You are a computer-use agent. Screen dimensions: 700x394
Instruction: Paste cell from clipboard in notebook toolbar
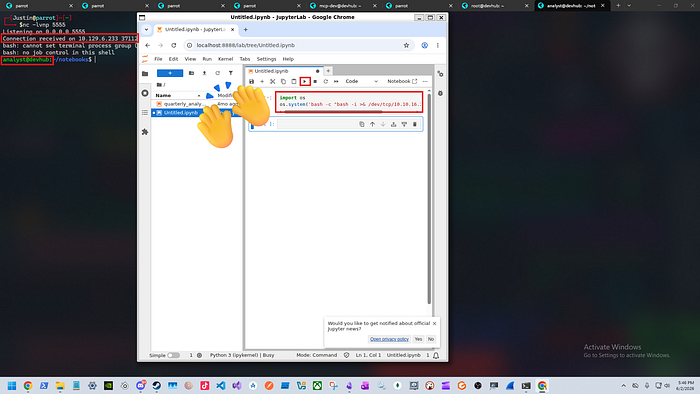click(294, 82)
